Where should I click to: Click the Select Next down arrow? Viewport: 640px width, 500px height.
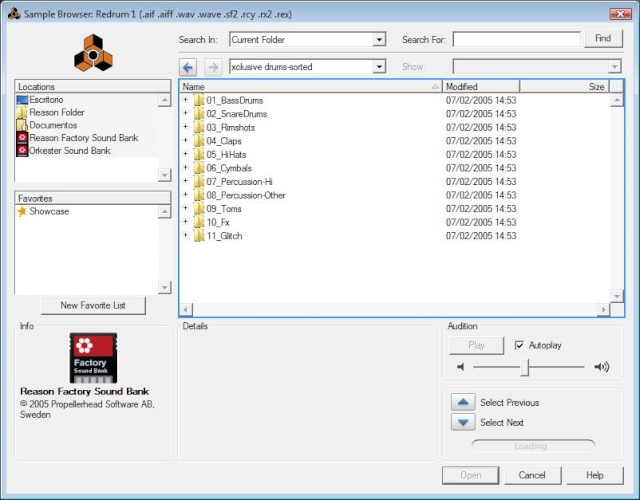coord(463,422)
